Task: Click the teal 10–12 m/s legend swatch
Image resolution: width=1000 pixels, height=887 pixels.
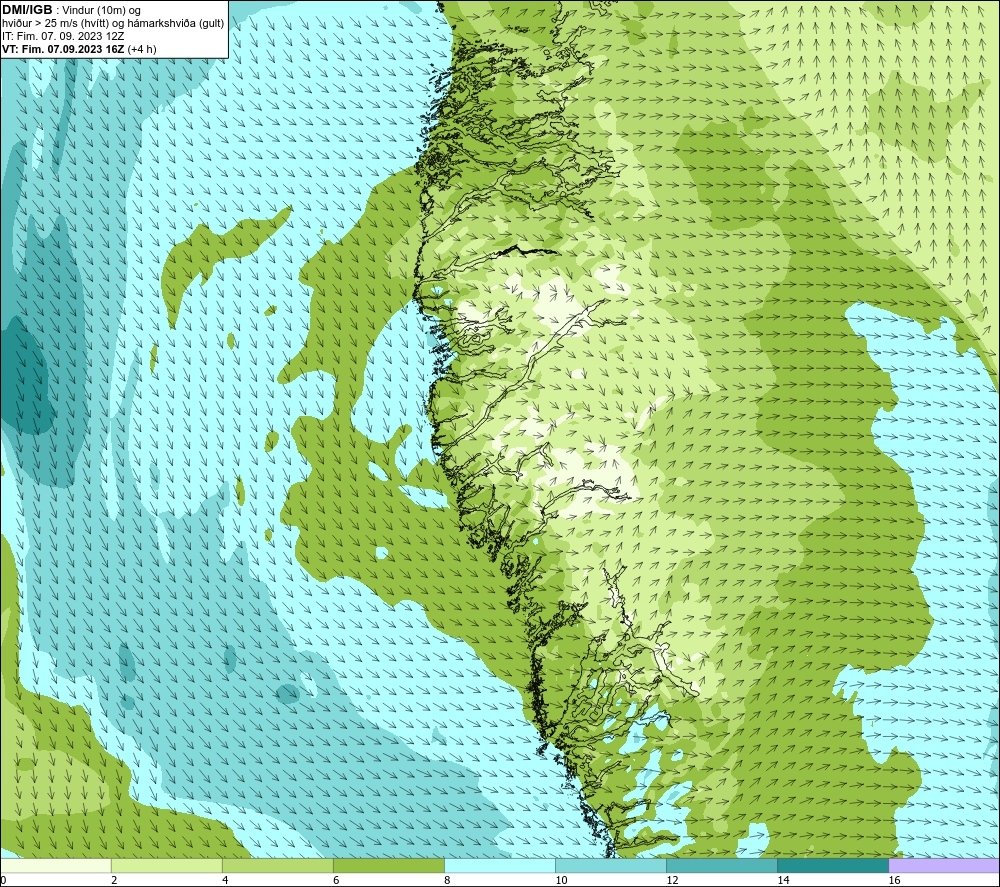Action: tap(610, 865)
